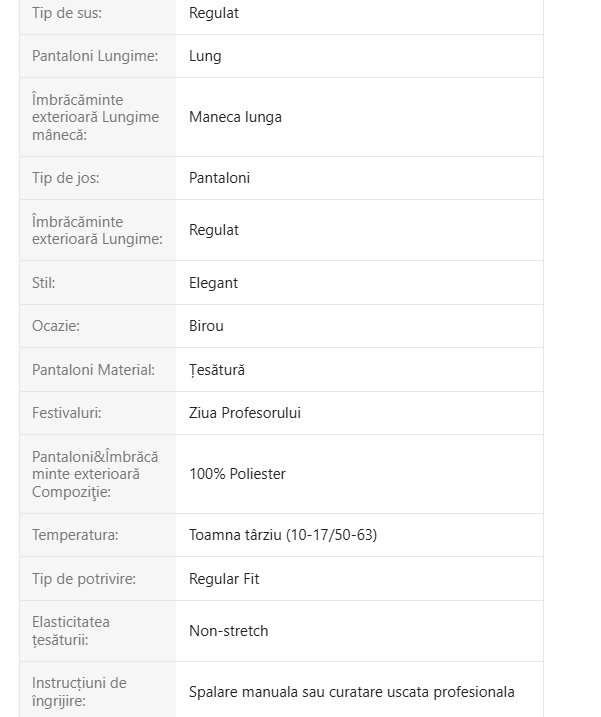Select the "Ziua Profesorului" value text
The height and width of the screenshot is (717, 601).
pyautogui.click(x=244, y=413)
